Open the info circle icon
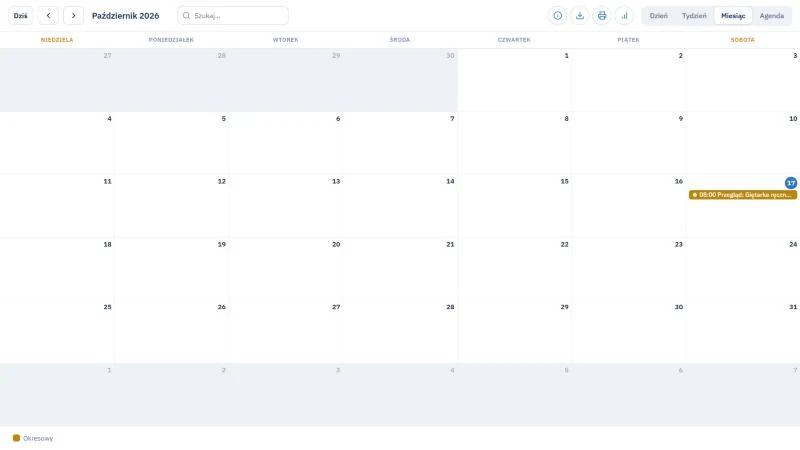This screenshot has height=450, width=800. pos(558,16)
